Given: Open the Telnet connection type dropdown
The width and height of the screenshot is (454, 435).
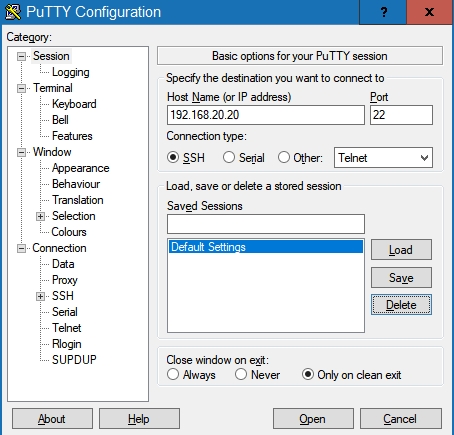Looking at the screenshot, I should 383,158.
